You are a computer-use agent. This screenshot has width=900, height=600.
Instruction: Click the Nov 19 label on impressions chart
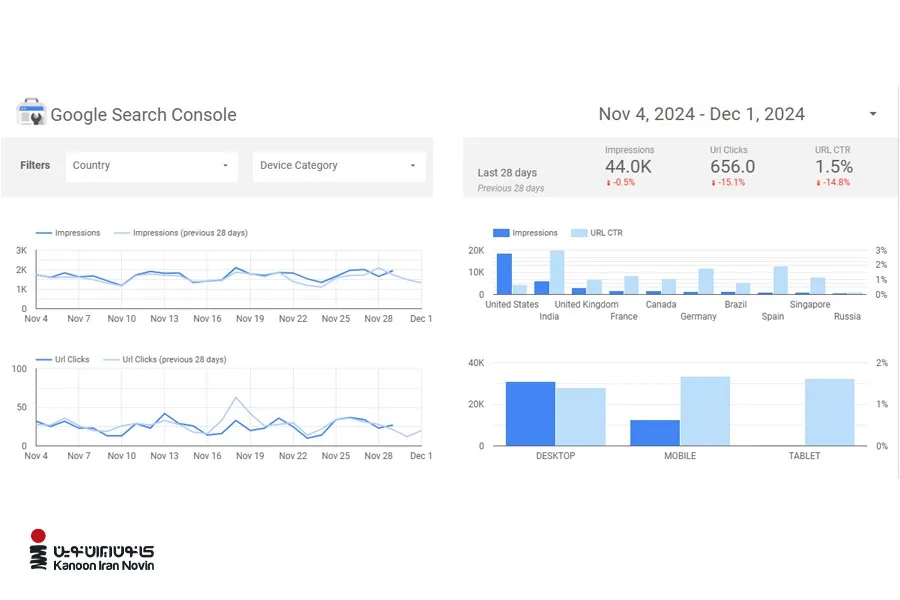[x=250, y=319]
